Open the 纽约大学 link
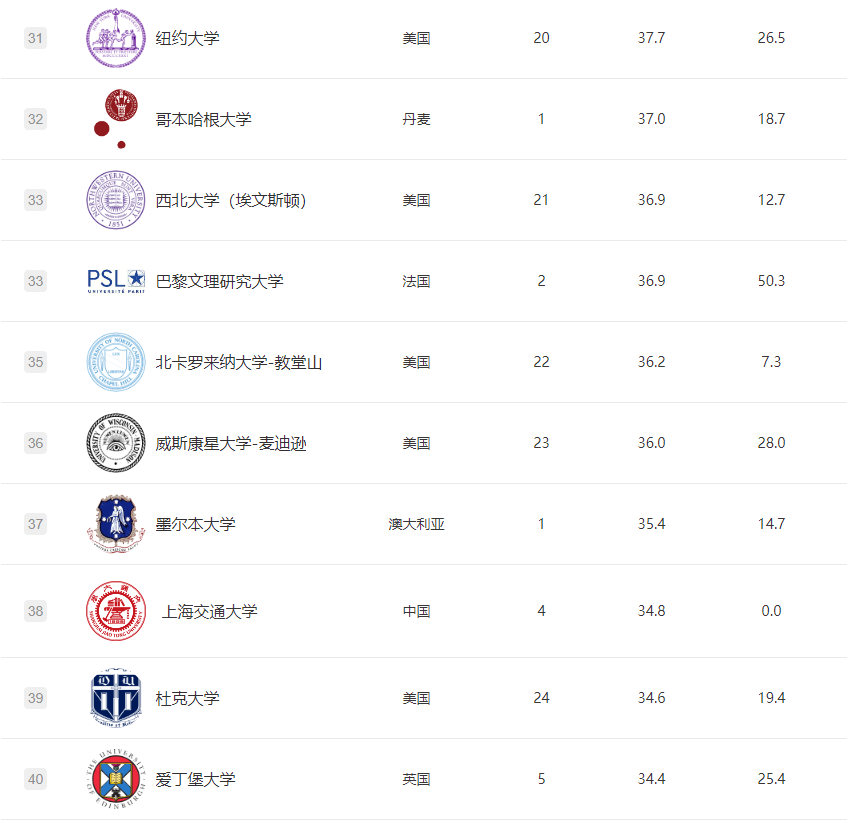850x823 pixels. (187, 39)
